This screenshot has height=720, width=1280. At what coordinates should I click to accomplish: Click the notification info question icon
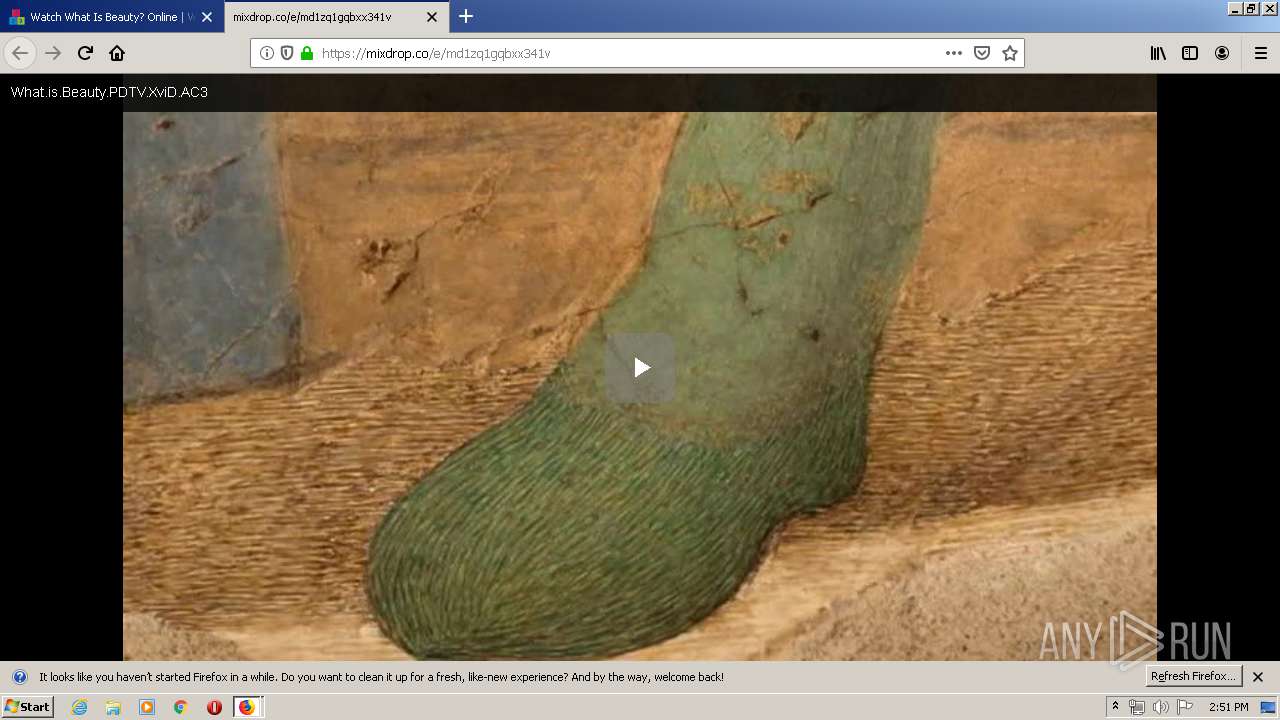tap(19, 677)
